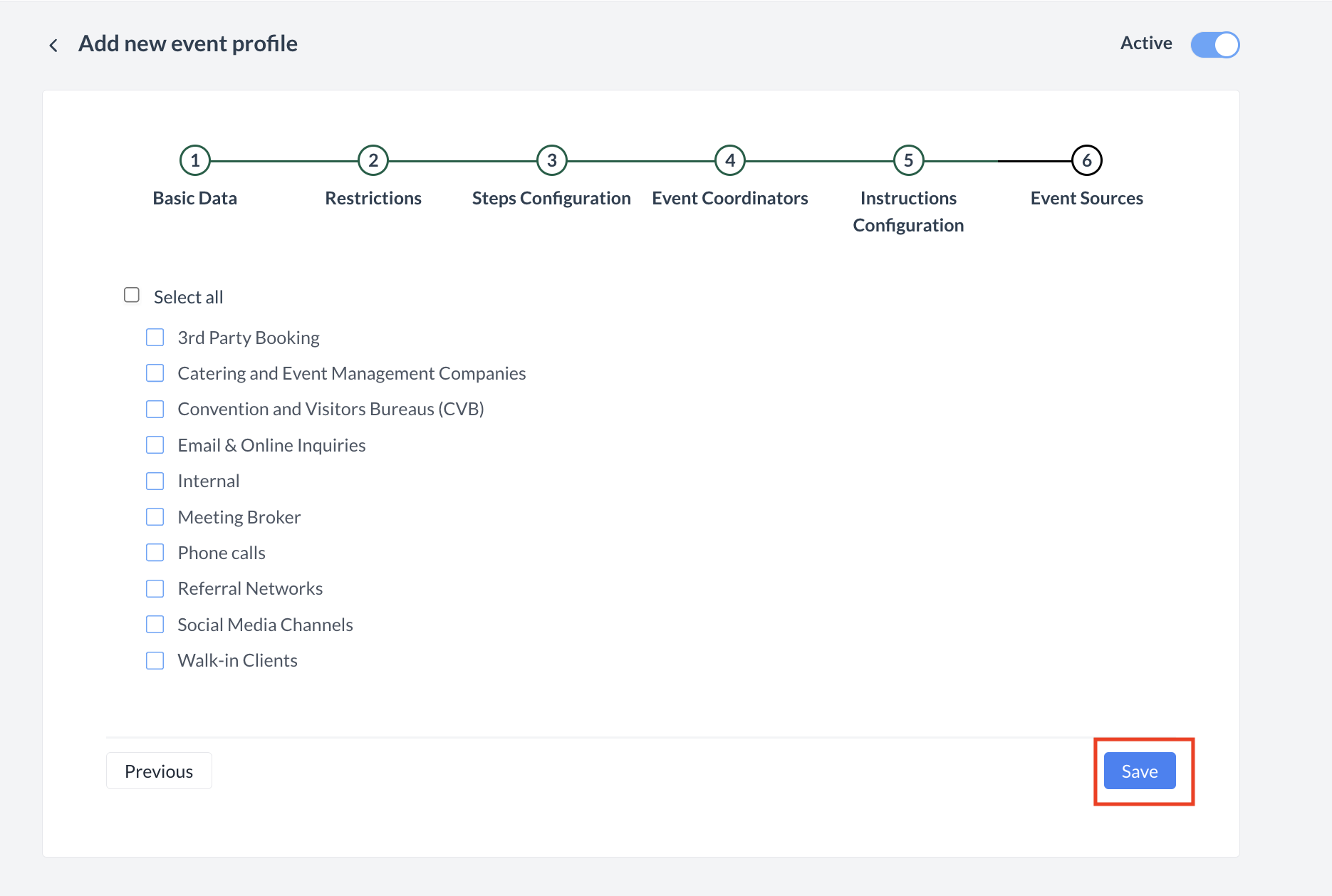
Task: Select the Referral Networks checkbox
Action: coord(155,589)
